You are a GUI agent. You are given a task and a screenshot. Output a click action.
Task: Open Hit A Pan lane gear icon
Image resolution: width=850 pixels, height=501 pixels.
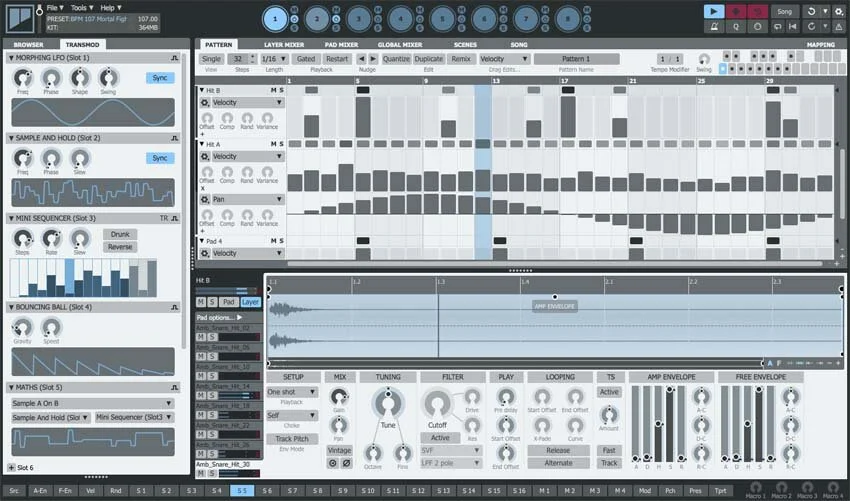click(204, 200)
